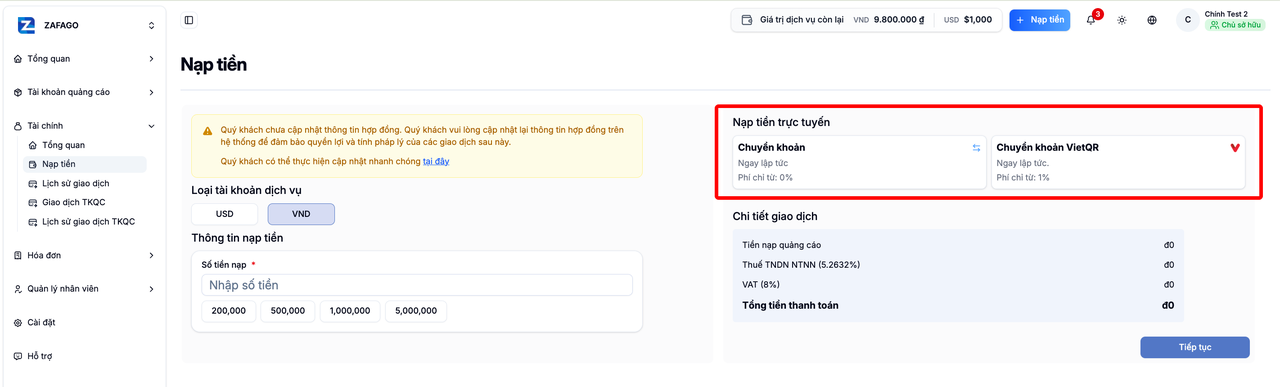Image resolution: width=1280 pixels, height=387 pixels.
Task: Open language globe icon
Action: point(1152,20)
